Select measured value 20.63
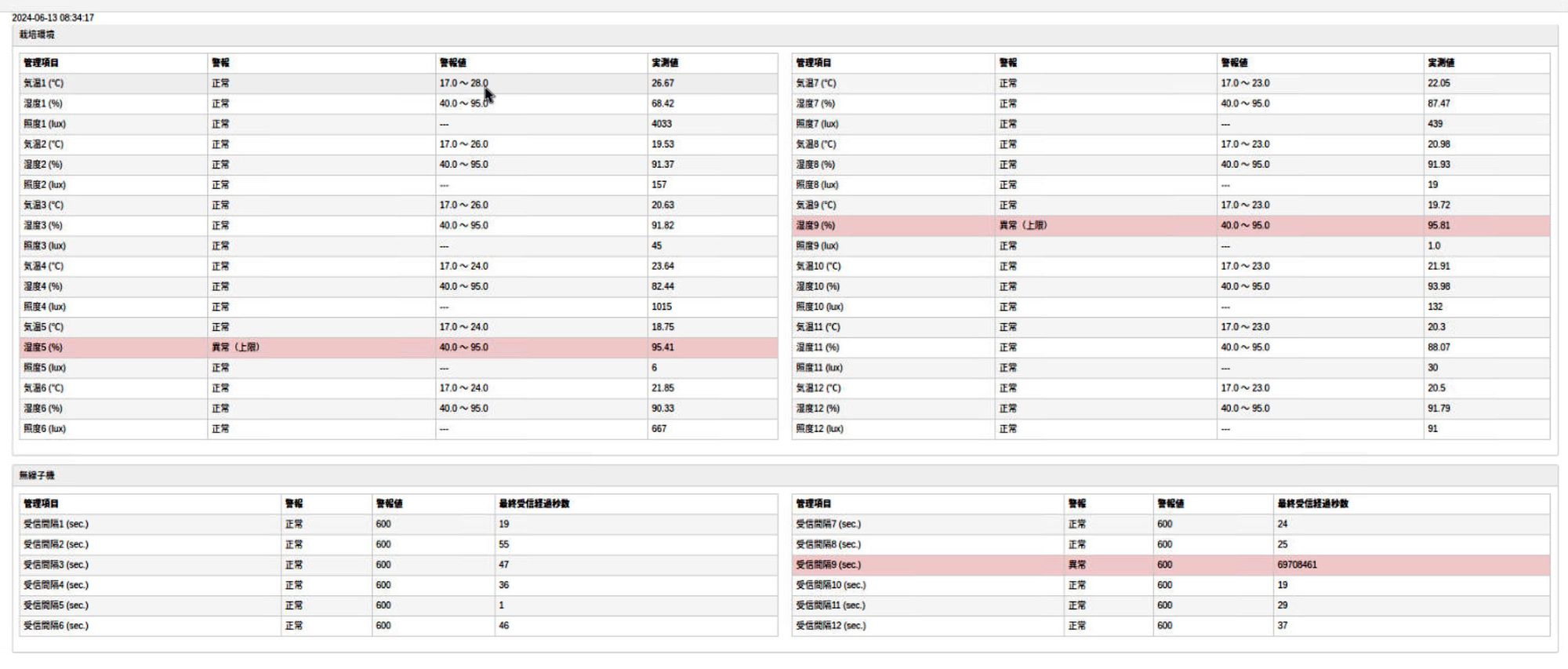 [x=662, y=205]
